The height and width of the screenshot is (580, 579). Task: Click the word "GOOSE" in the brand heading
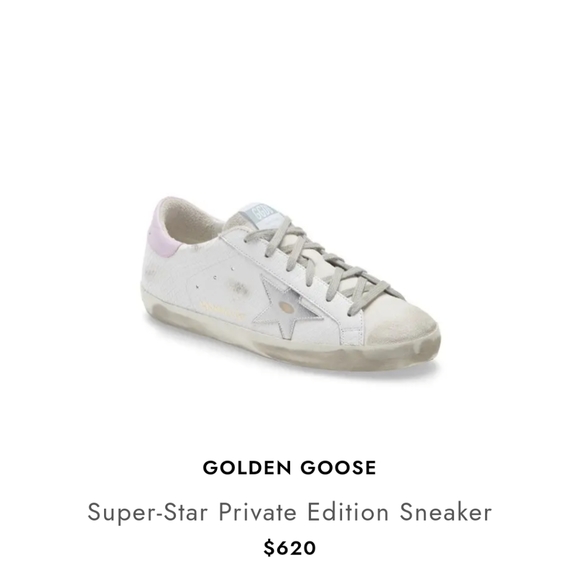338,468
